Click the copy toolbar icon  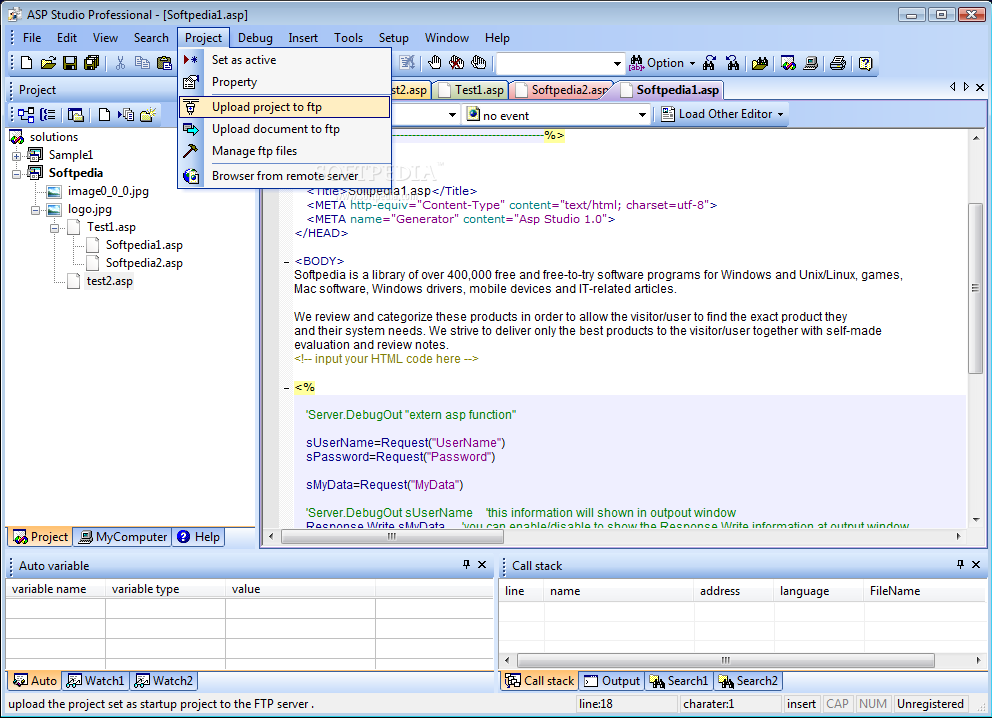point(142,63)
